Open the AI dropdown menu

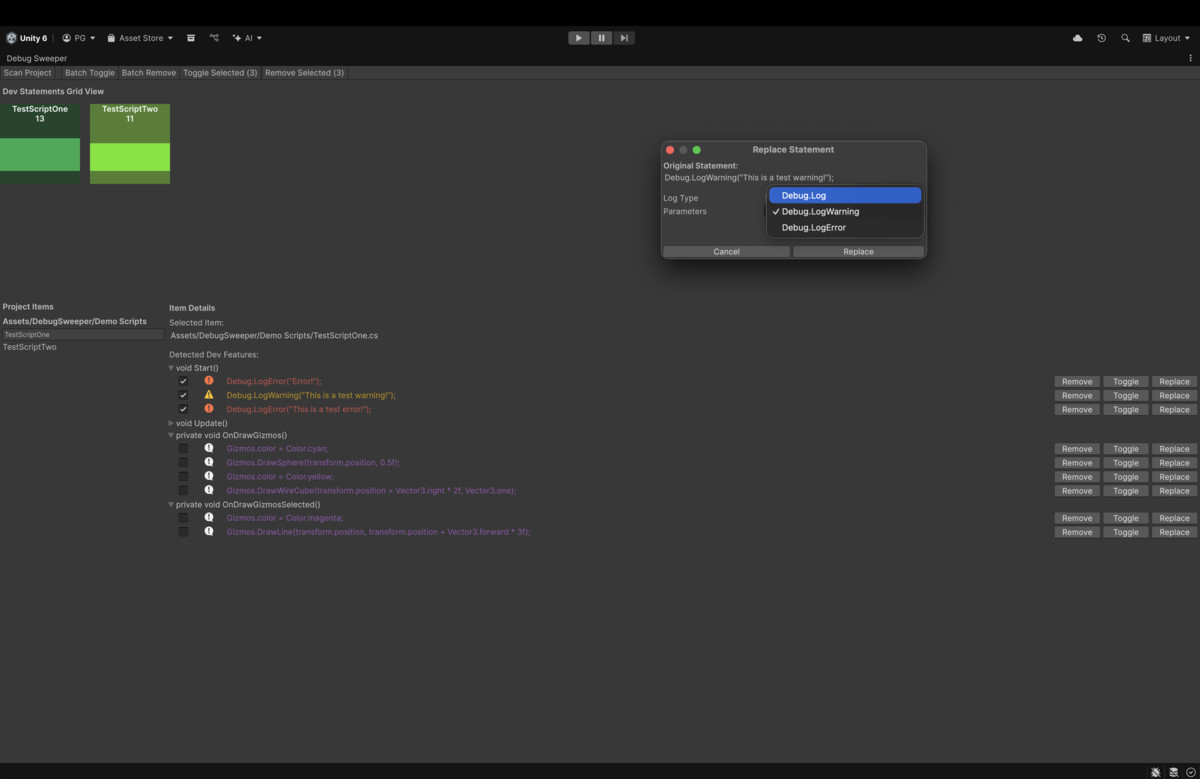click(x=247, y=38)
